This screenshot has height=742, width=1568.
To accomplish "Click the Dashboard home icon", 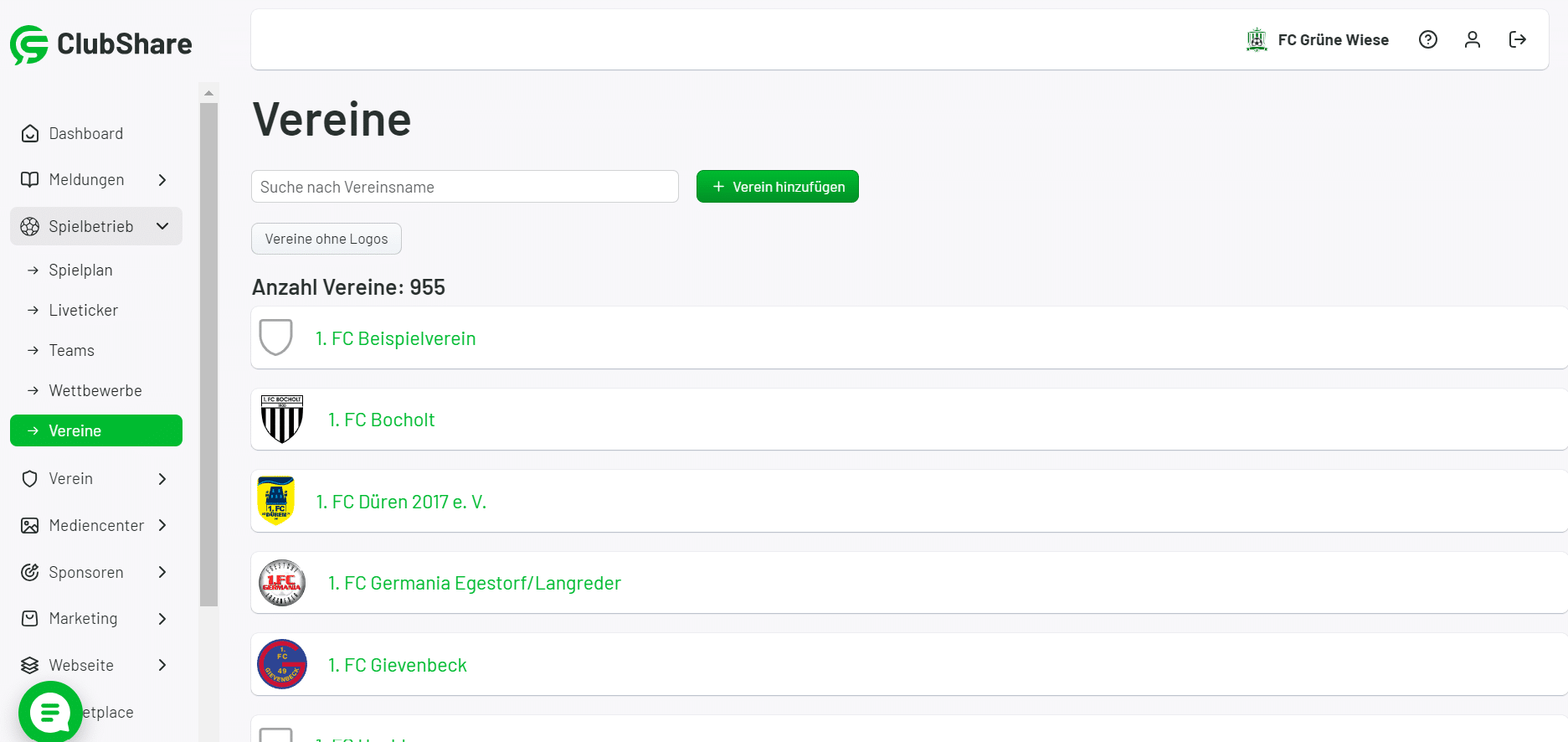I will pos(30,134).
